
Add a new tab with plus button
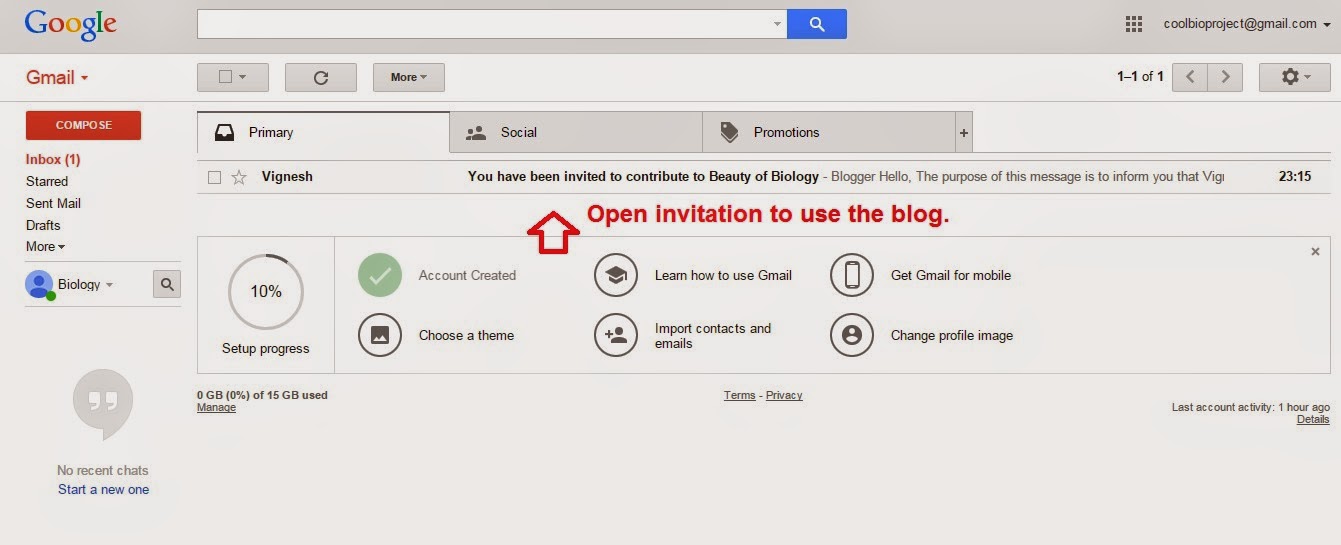(x=964, y=132)
